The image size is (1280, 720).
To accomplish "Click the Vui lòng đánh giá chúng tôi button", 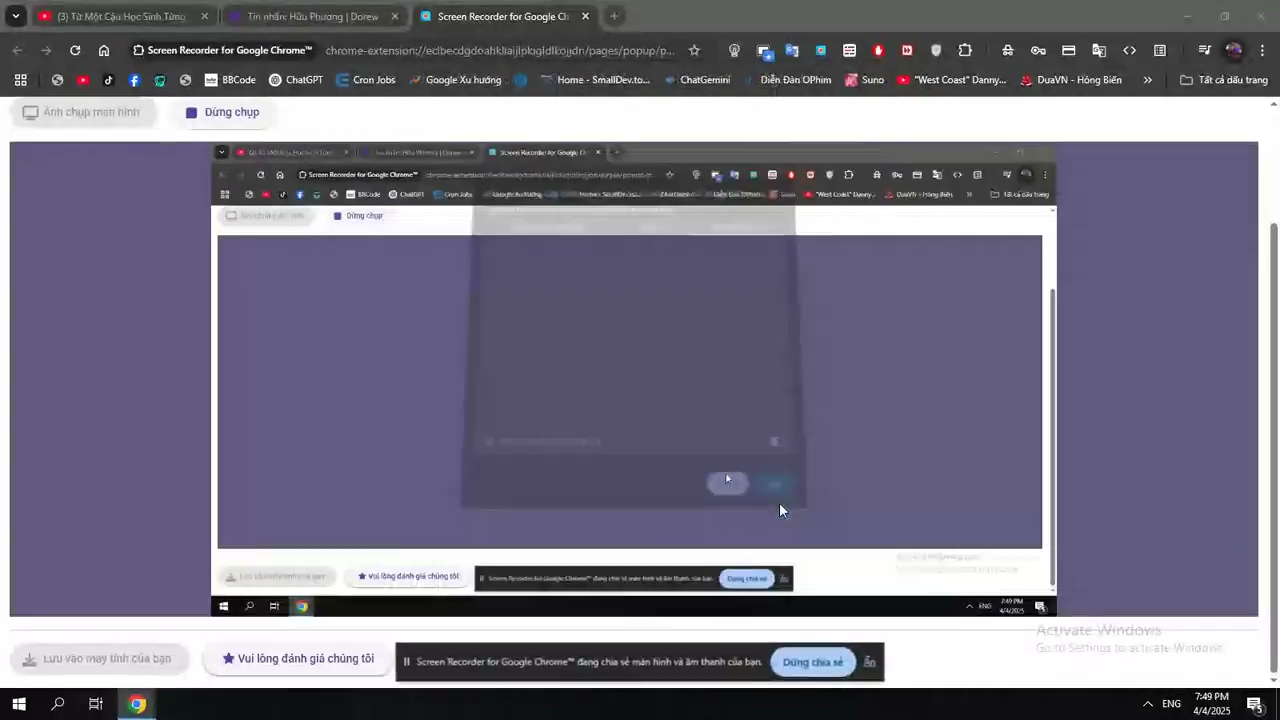I will point(297,659).
